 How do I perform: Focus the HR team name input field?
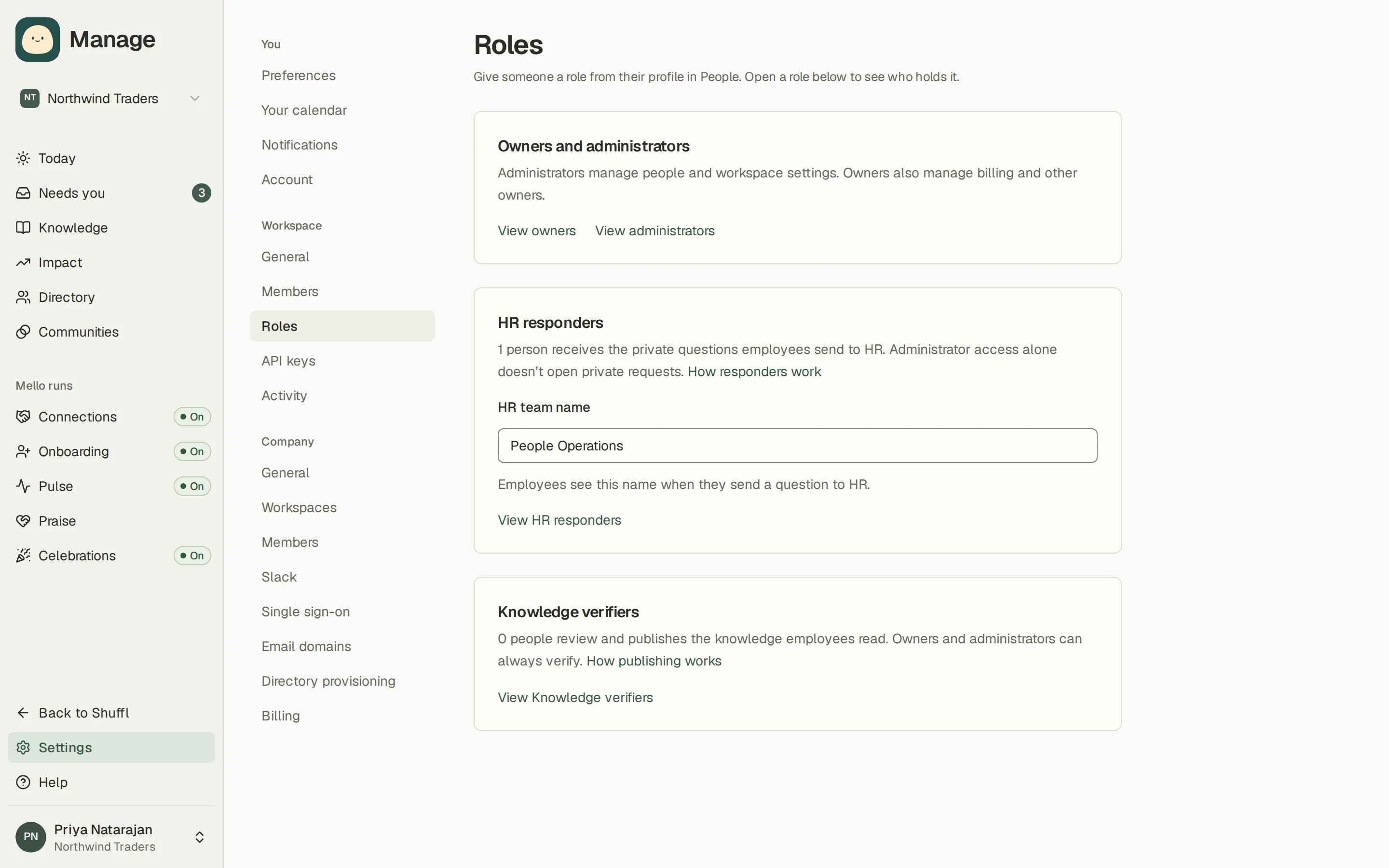(797, 446)
